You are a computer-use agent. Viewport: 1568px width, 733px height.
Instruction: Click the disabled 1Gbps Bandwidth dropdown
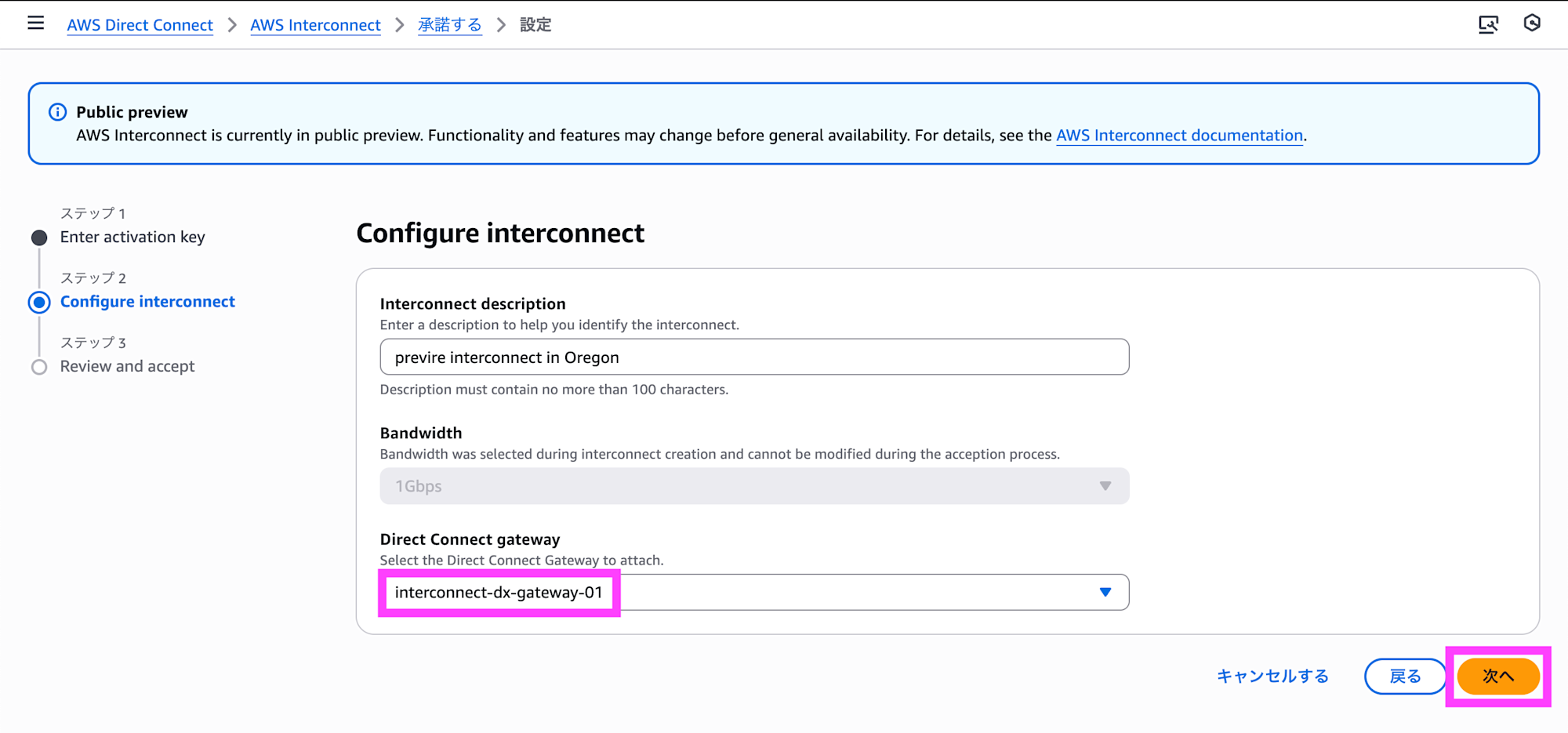[754, 486]
